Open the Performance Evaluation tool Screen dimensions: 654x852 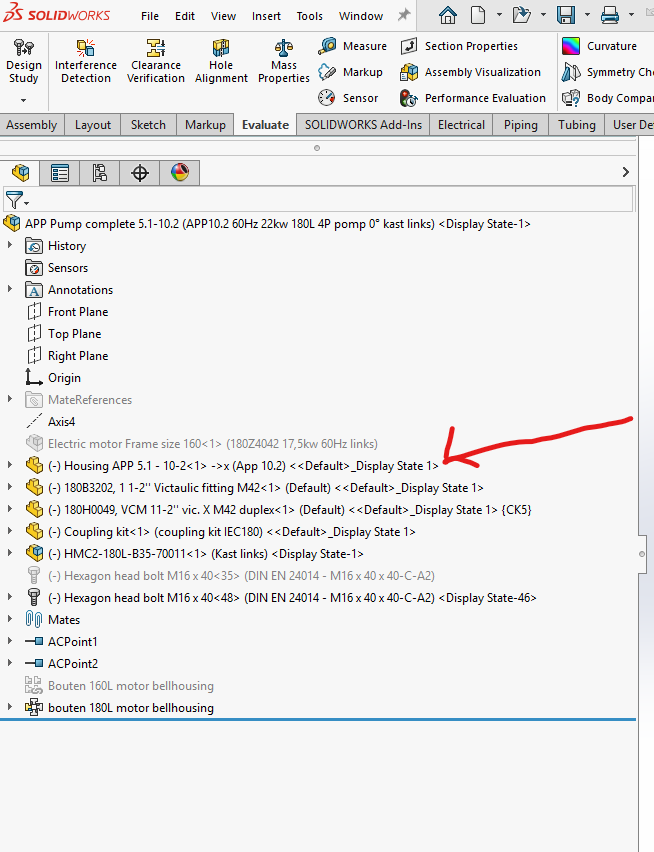click(x=474, y=98)
